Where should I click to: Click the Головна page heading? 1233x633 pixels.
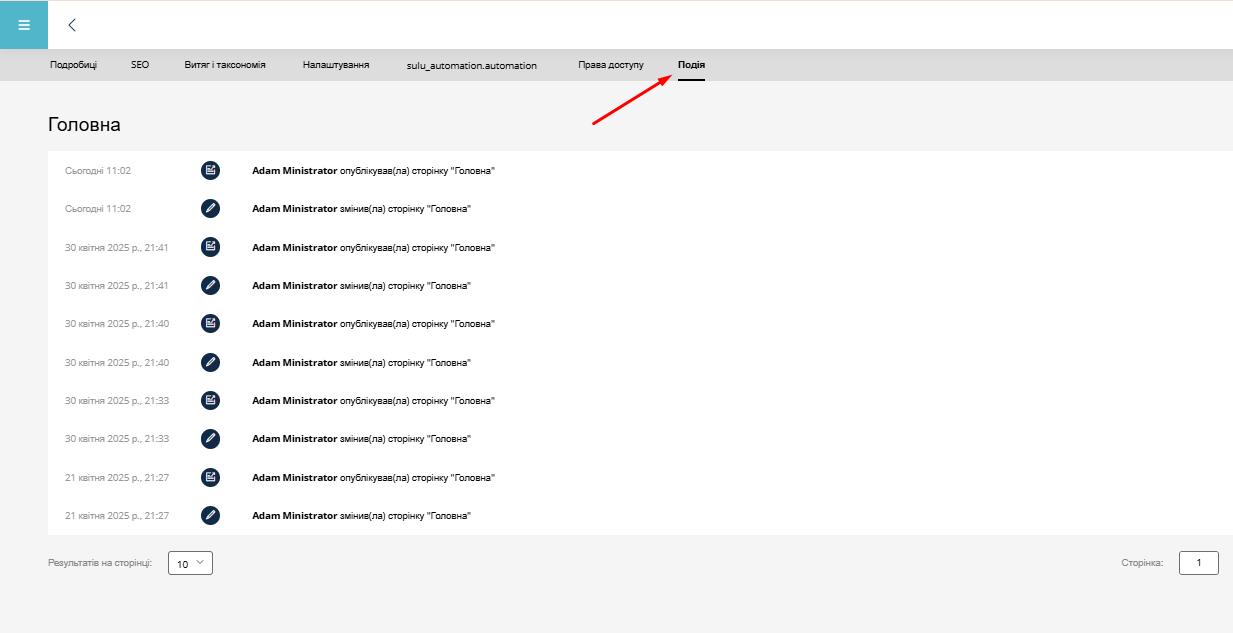(x=84, y=125)
